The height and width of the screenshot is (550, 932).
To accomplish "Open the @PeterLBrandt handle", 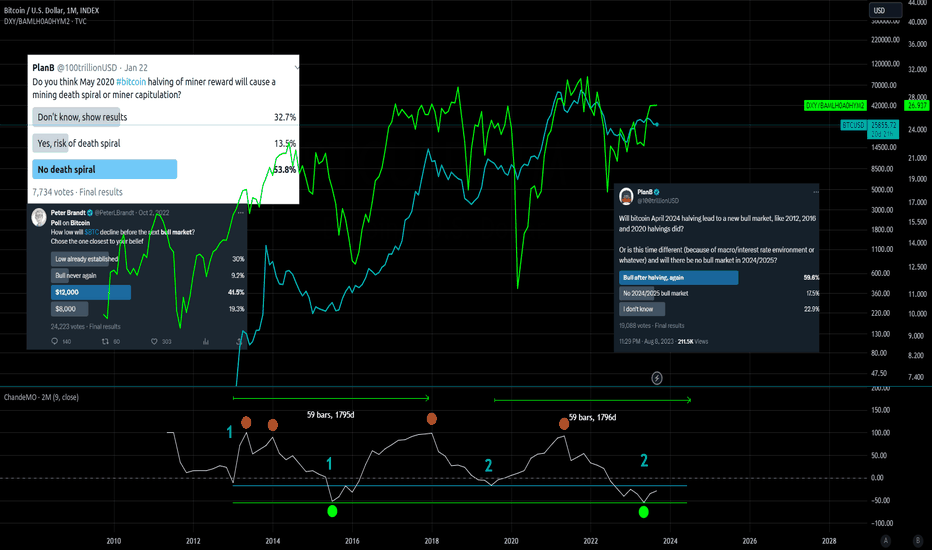I will (x=115, y=213).
